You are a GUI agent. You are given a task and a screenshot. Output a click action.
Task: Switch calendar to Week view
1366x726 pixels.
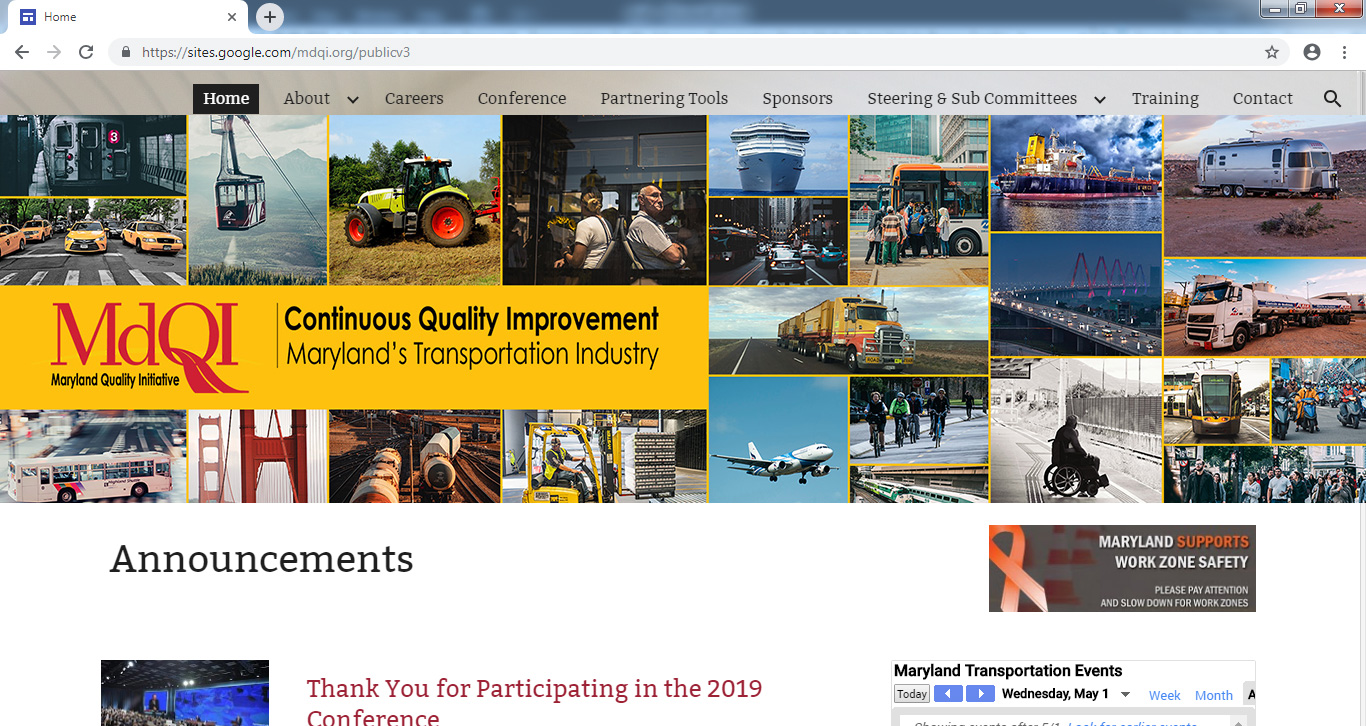pyautogui.click(x=1165, y=695)
